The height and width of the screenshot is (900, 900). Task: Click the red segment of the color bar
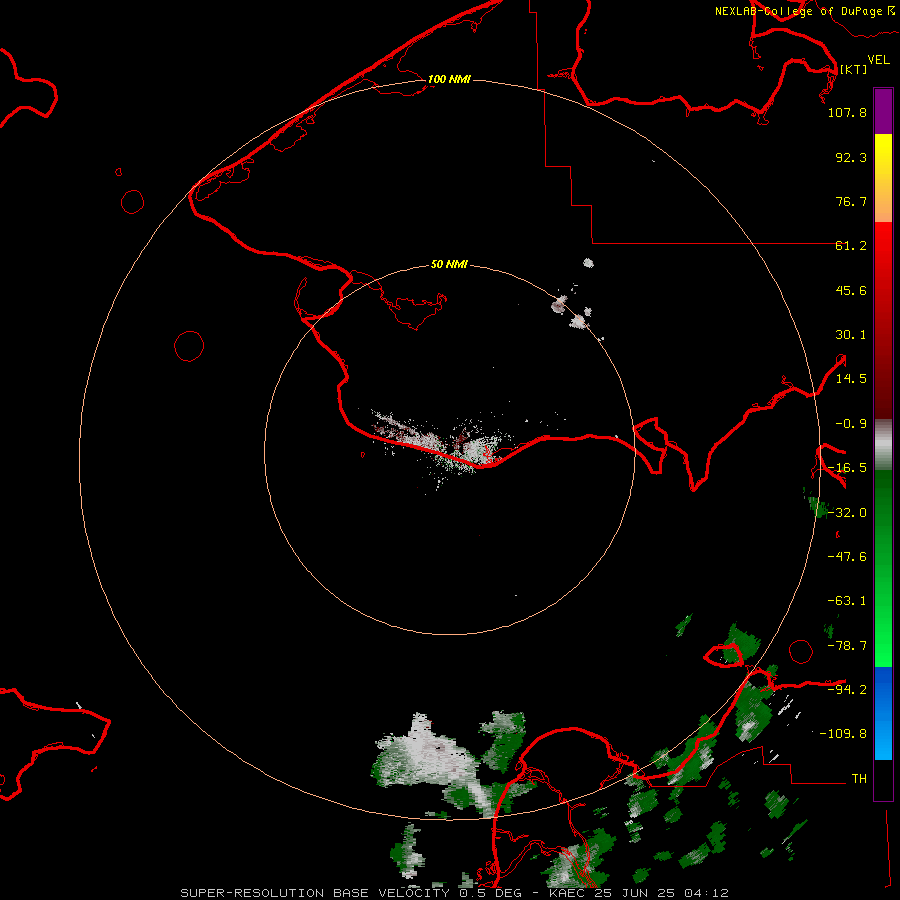[883, 320]
